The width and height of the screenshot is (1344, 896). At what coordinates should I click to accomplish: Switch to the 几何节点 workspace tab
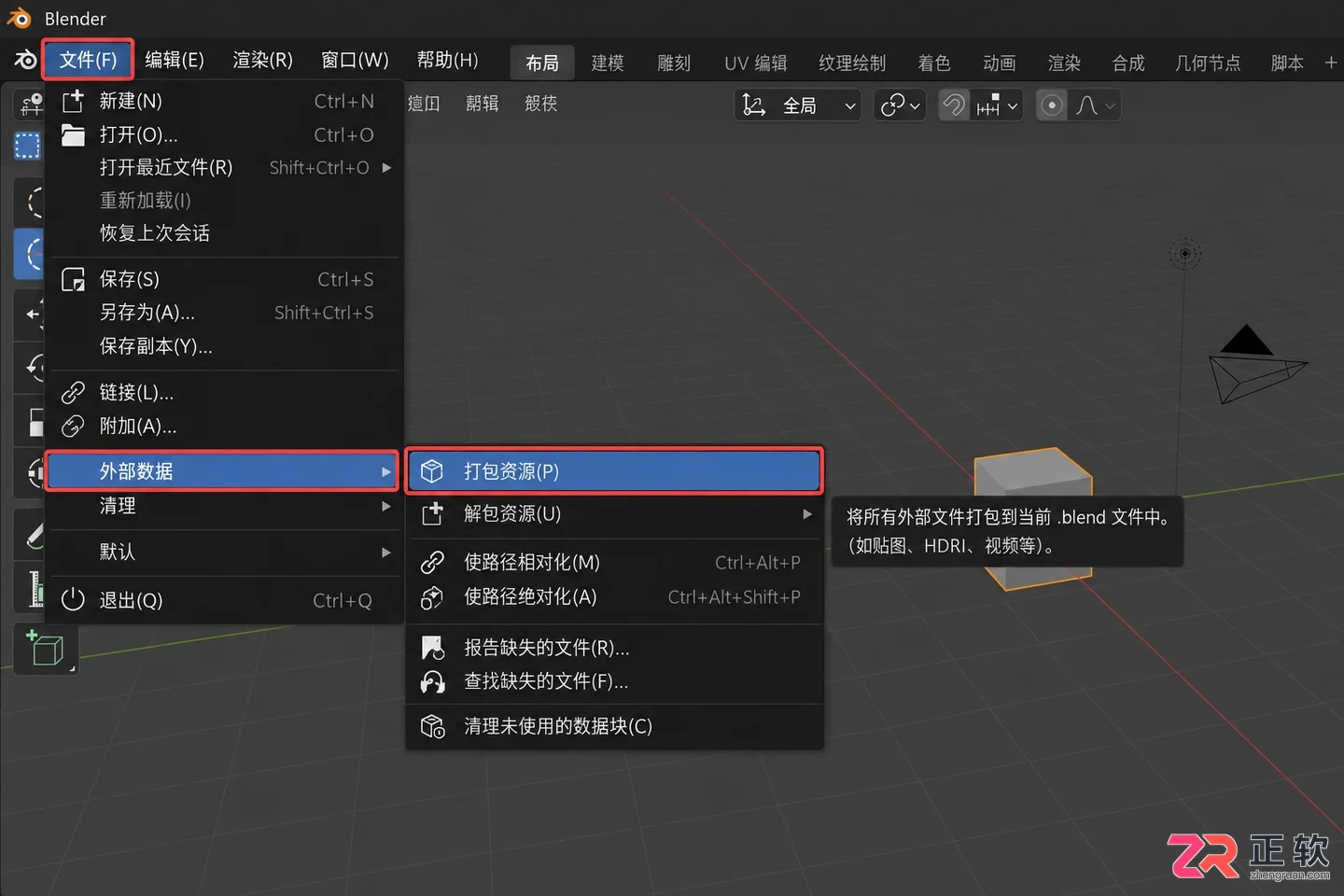[1208, 63]
